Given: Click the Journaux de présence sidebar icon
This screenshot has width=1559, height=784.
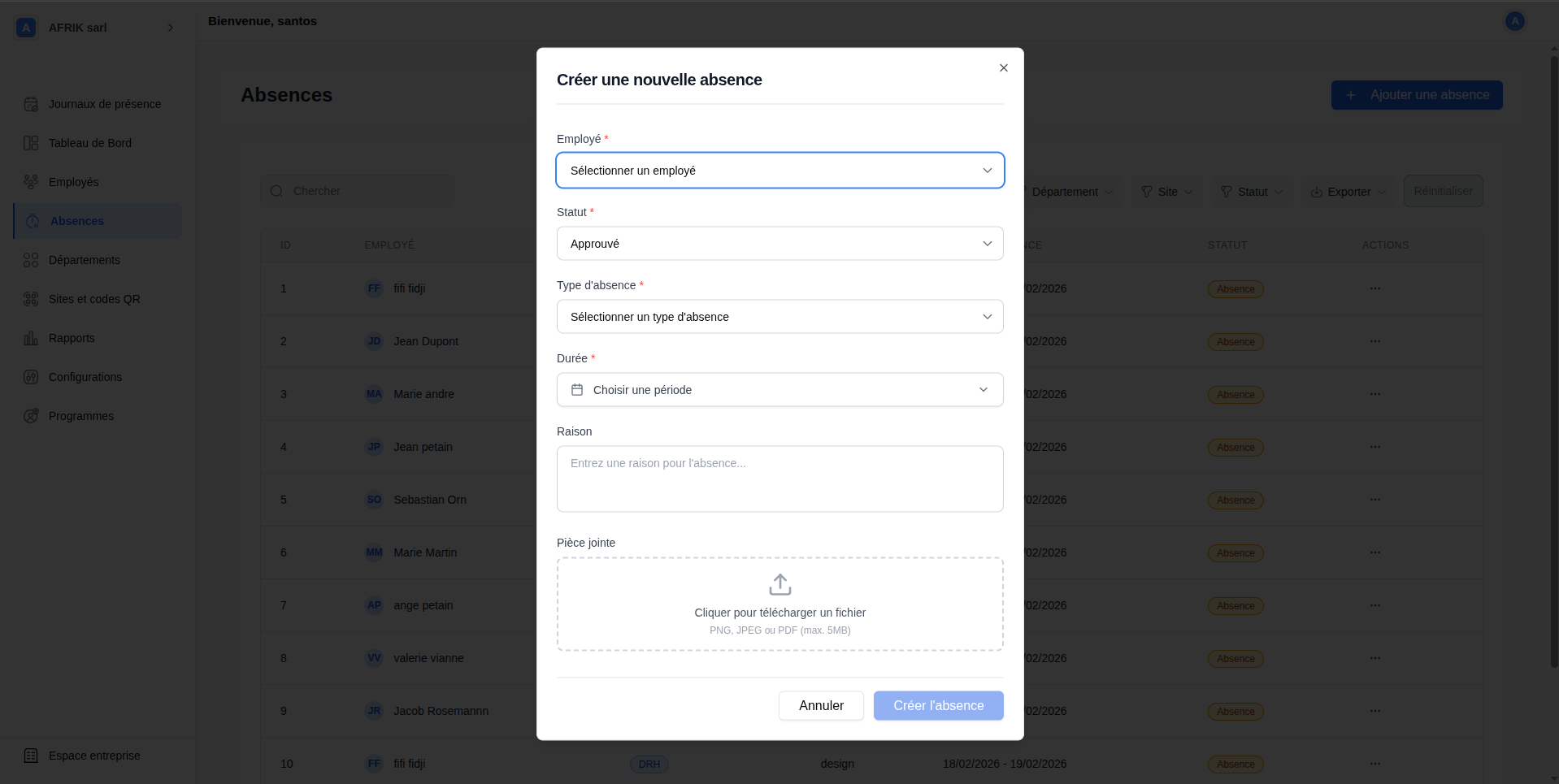Looking at the screenshot, I should (31, 104).
